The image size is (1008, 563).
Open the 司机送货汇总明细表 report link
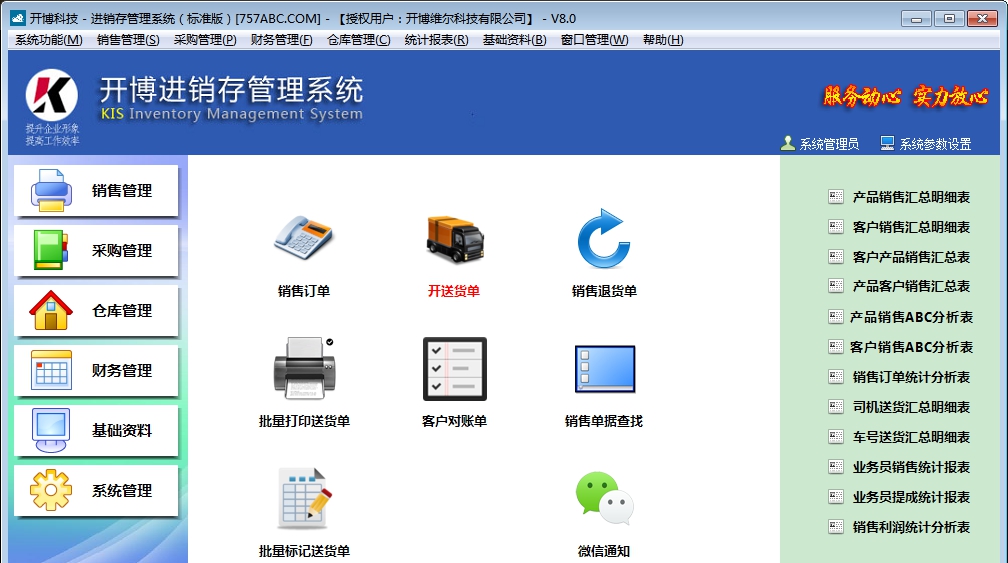[x=911, y=407]
